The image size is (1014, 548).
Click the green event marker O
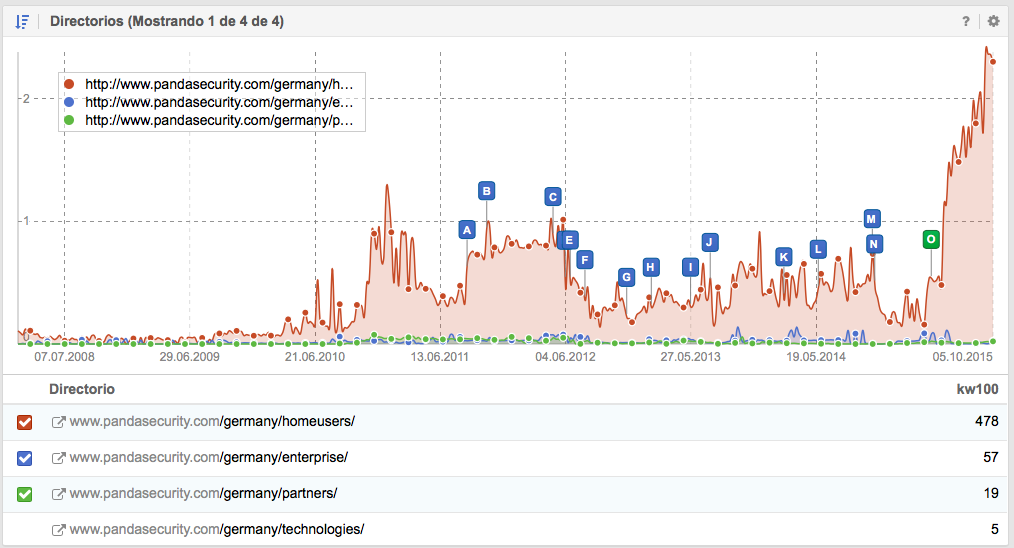(x=931, y=239)
